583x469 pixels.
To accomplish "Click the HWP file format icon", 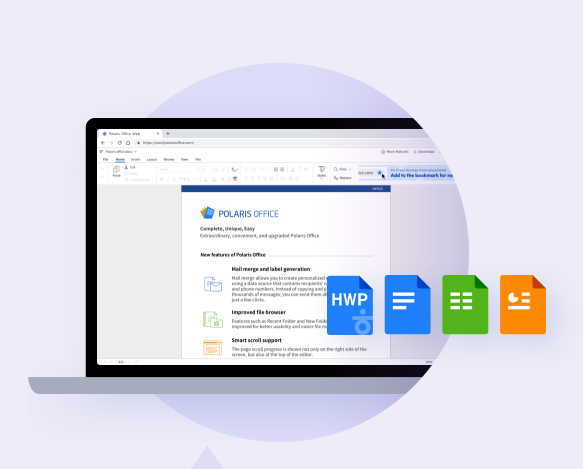I will point(350,305).
